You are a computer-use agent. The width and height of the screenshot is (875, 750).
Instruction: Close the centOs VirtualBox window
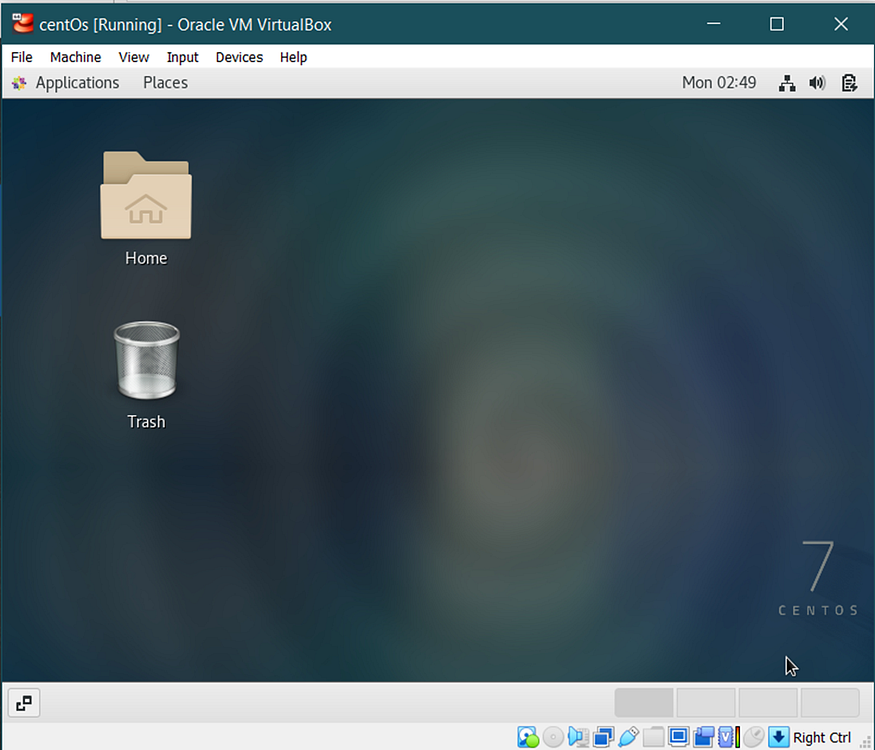841,23
